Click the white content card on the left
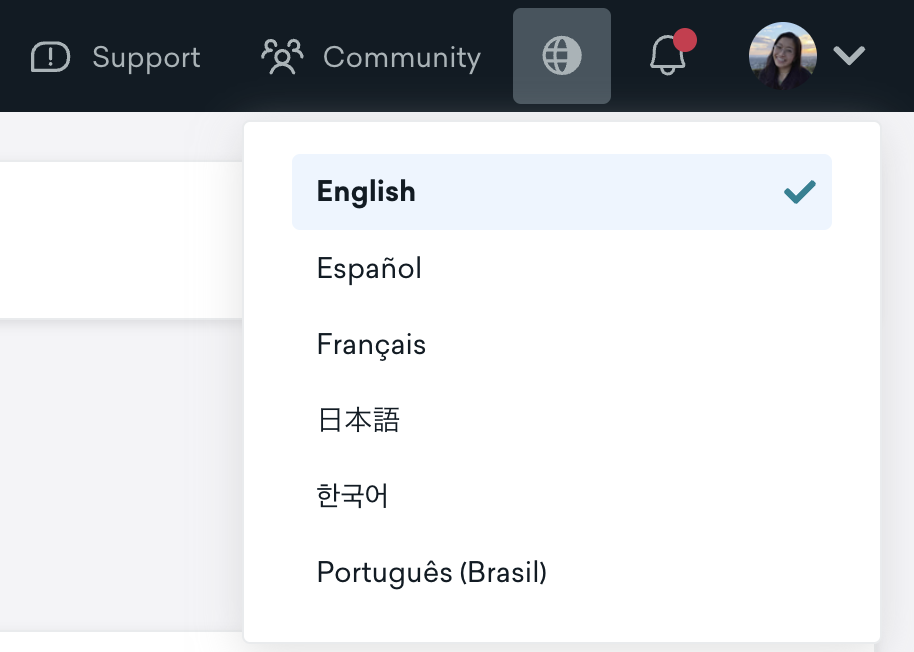The image size is (914, 652). tap(121, 240)
